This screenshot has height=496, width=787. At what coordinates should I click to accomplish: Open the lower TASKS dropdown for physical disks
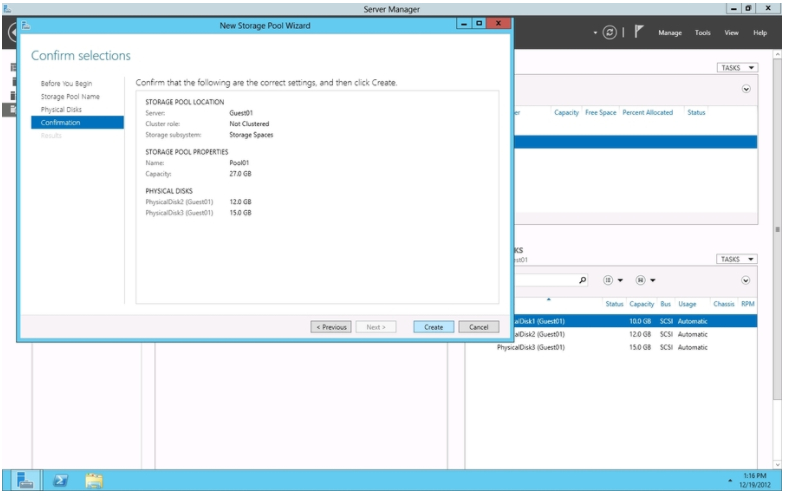736,259
